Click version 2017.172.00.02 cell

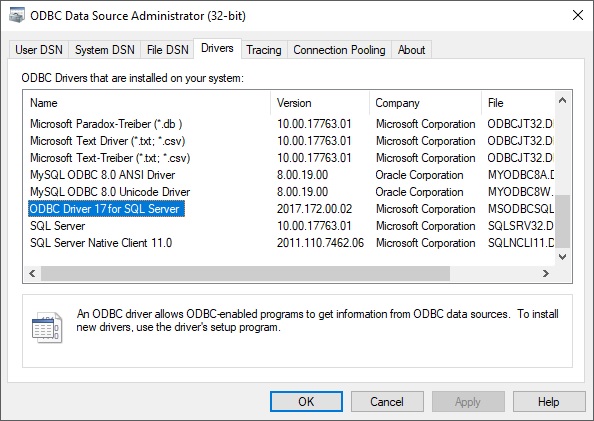click(x=314, y=209)
